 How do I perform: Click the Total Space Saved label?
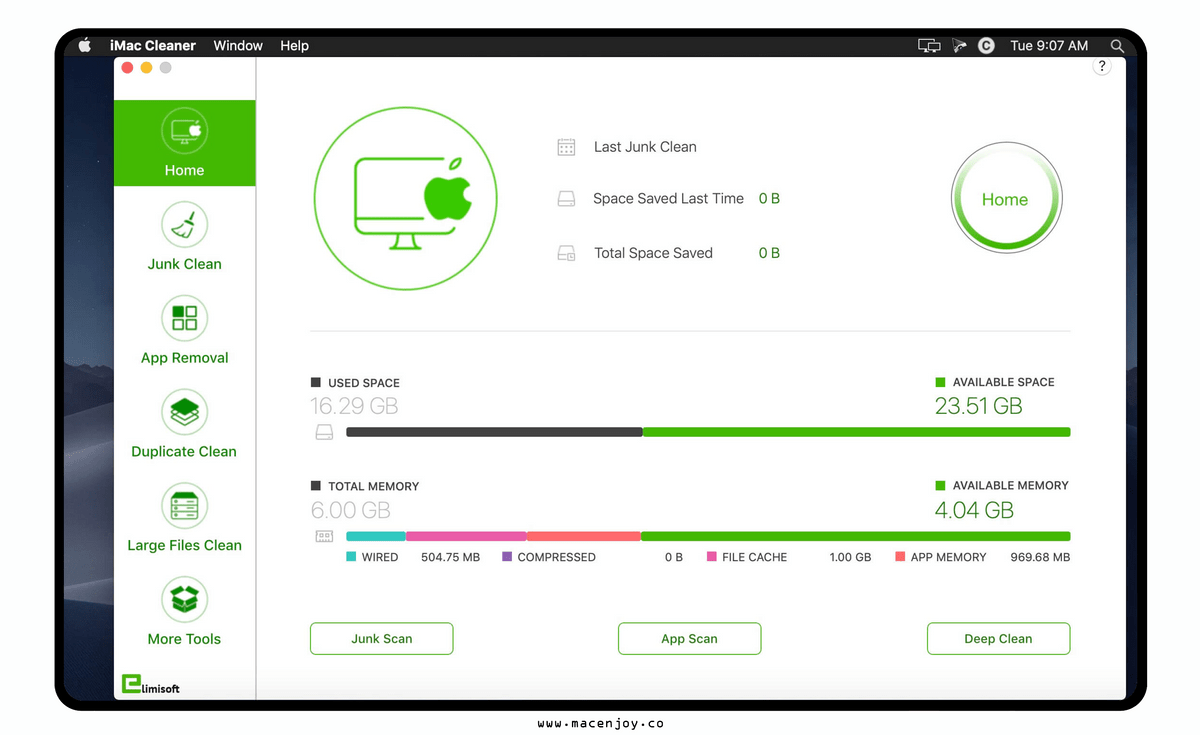point(653,253)
